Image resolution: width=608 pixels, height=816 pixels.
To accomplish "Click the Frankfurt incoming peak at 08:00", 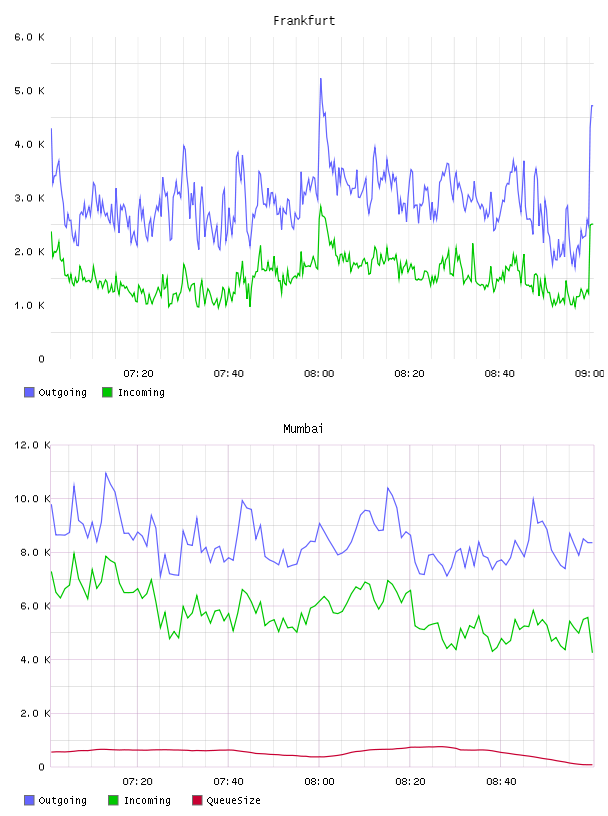I will 321,206.
